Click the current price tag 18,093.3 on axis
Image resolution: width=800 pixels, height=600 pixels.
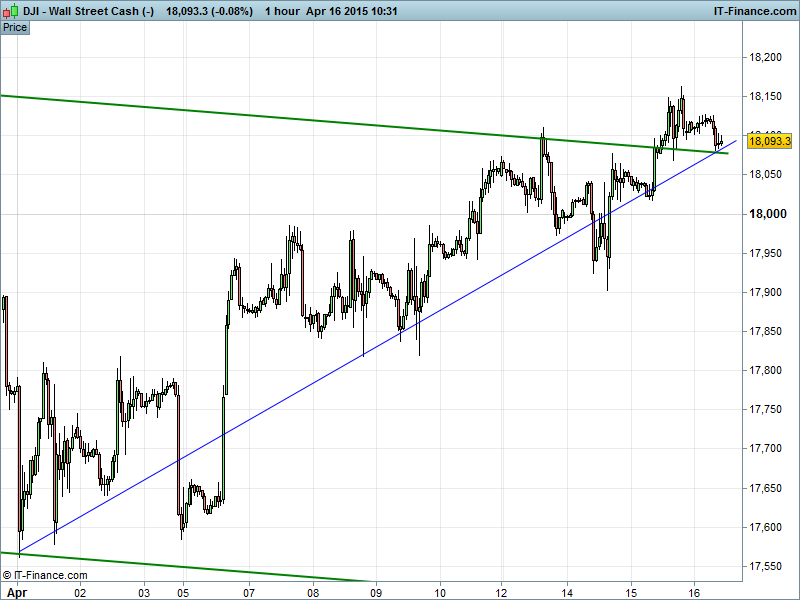click(x=770, y=142)
